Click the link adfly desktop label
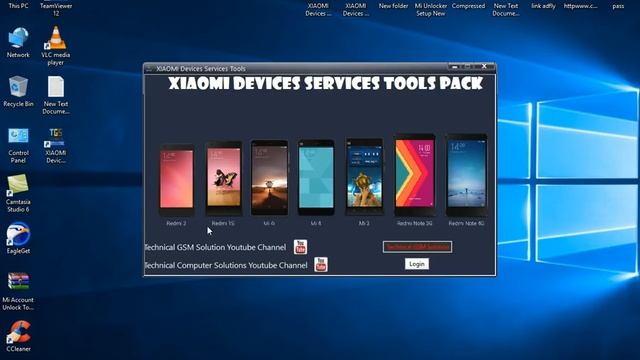The width and height of the screenshot is (640, 360). (x=543, y=6)
